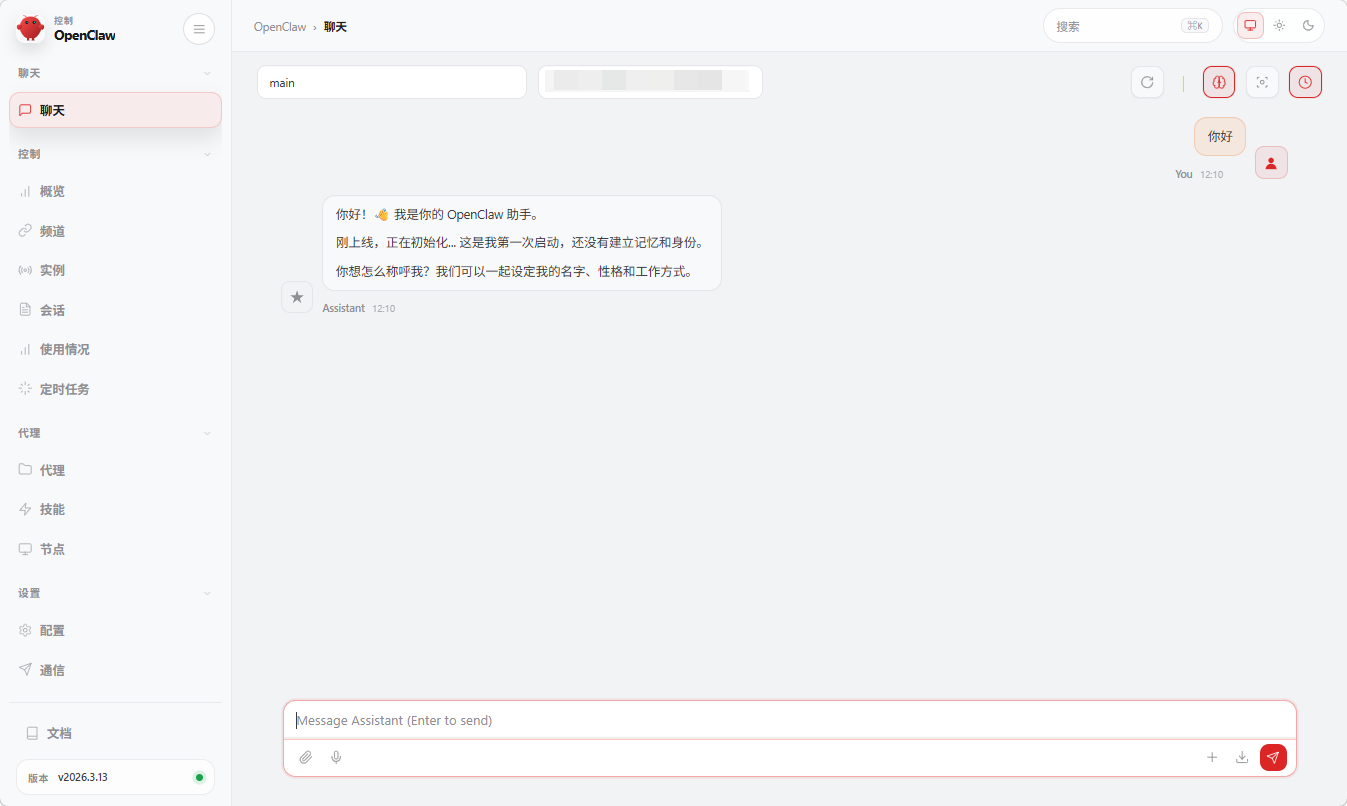
Task: Switch to light theme sun icon
Action: [x=1279, y=26]
